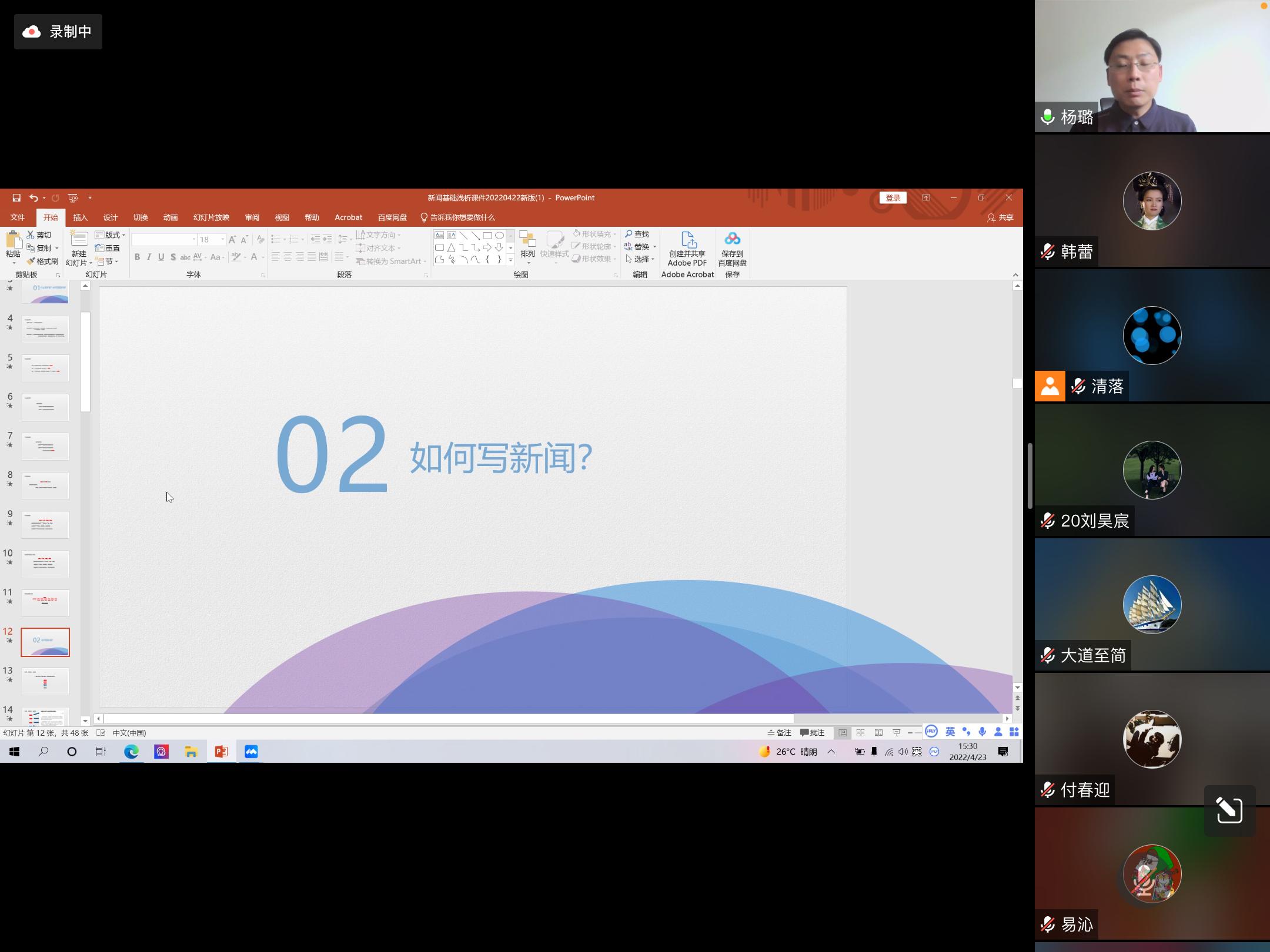
Task: Select the oval shape in shapes gallery
Action: click(x=499, y=235)
